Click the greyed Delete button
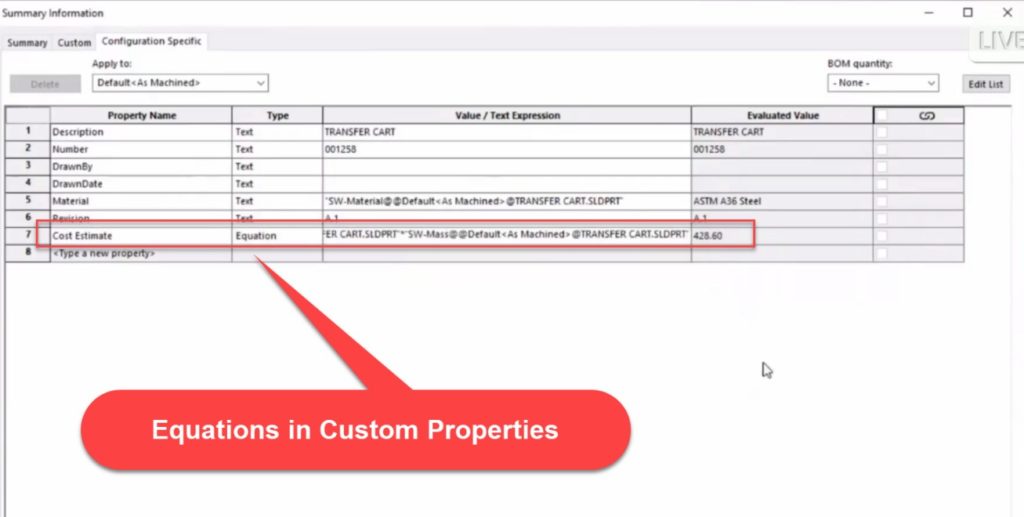 pos(45,84)
